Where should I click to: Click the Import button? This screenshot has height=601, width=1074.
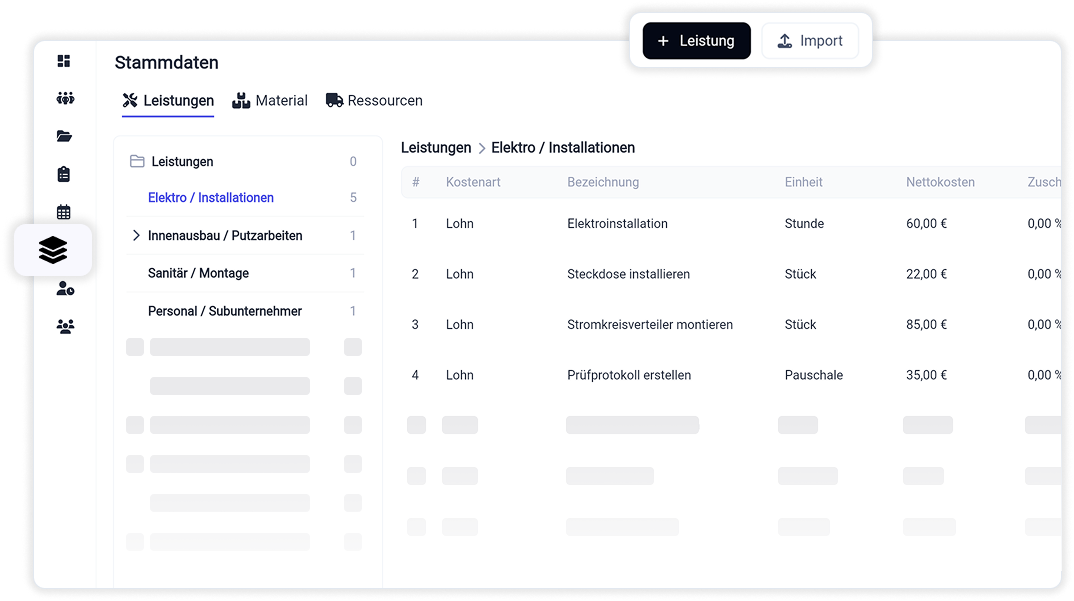[x=809, y=41]
